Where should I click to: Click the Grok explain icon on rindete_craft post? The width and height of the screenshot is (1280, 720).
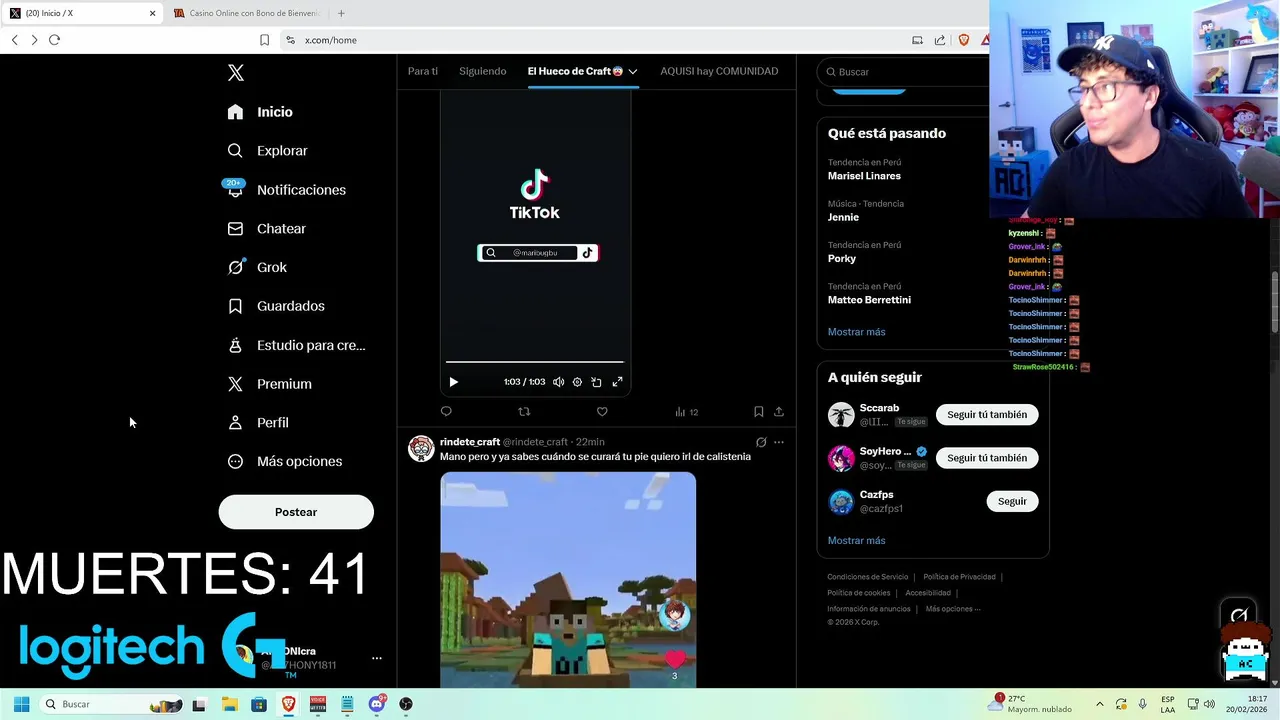(761, 442)
